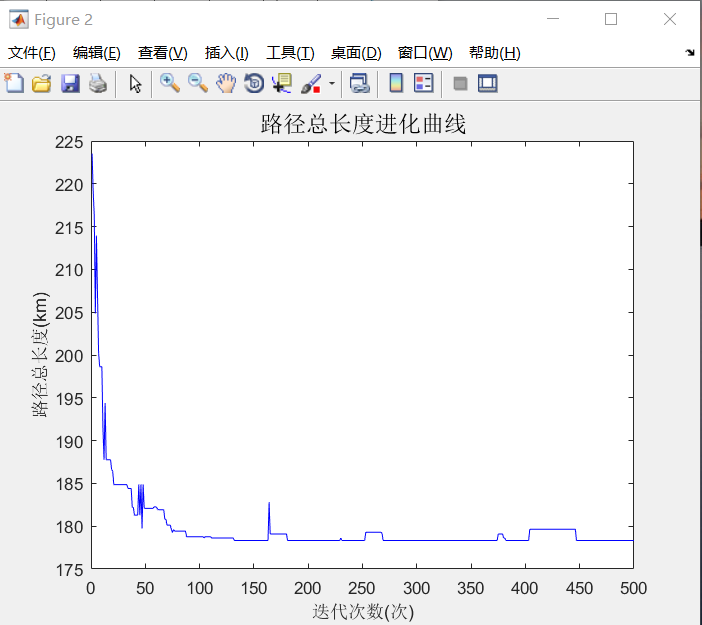702x625 pixels.
Task: Open the 编辑(E) menu
Action: 97,53
